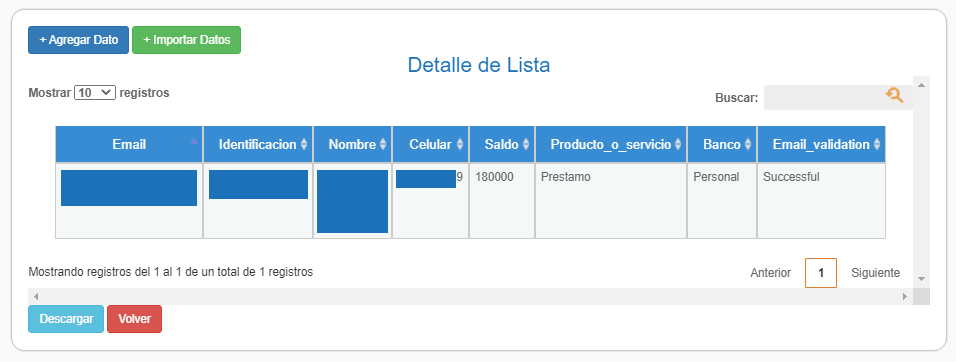956x362 pixels.
Task: Select page 1 in pagination
Action: tap(821, 273)
